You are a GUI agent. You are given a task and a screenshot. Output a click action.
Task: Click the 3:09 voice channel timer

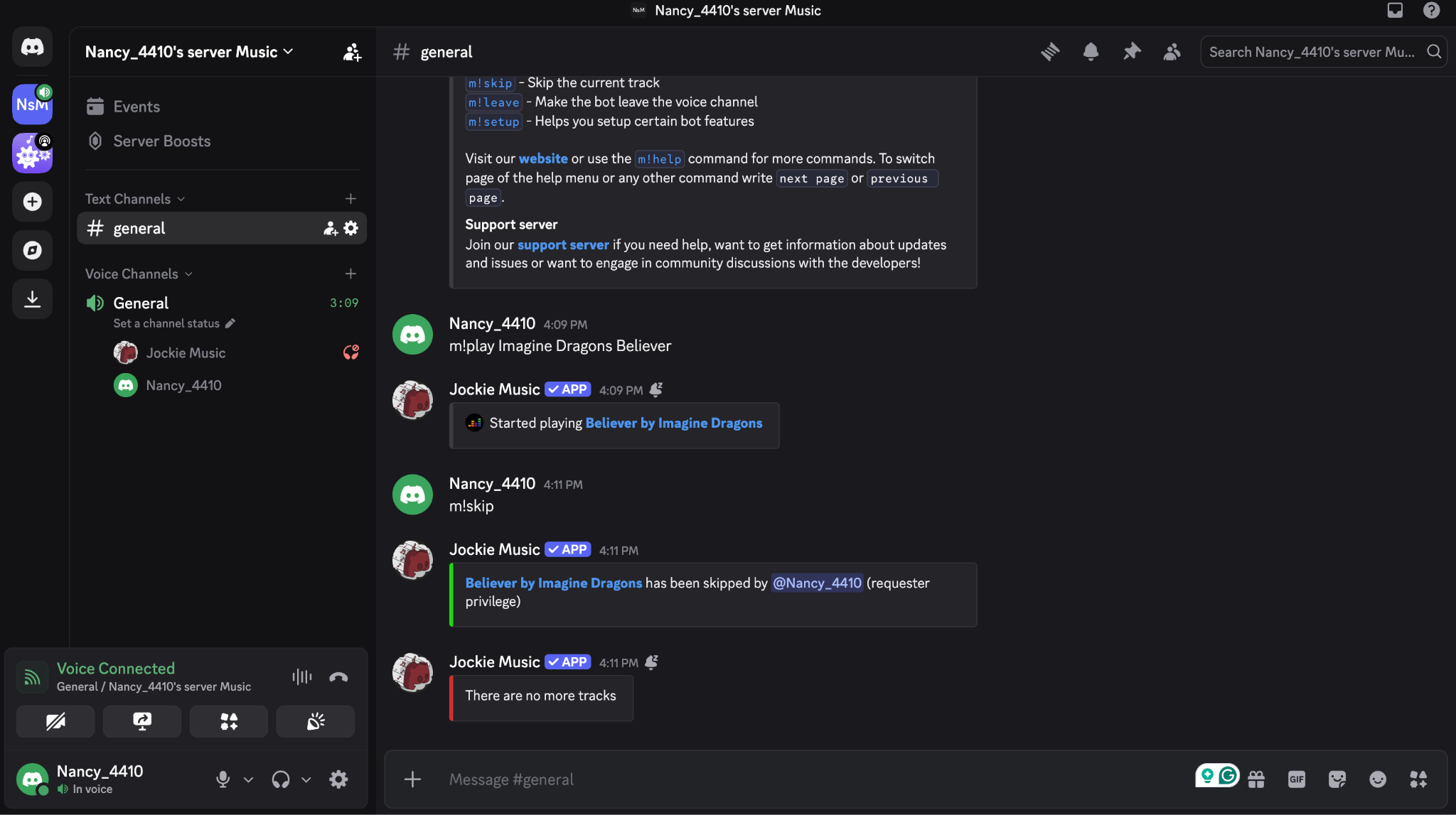tap(344, 303)
